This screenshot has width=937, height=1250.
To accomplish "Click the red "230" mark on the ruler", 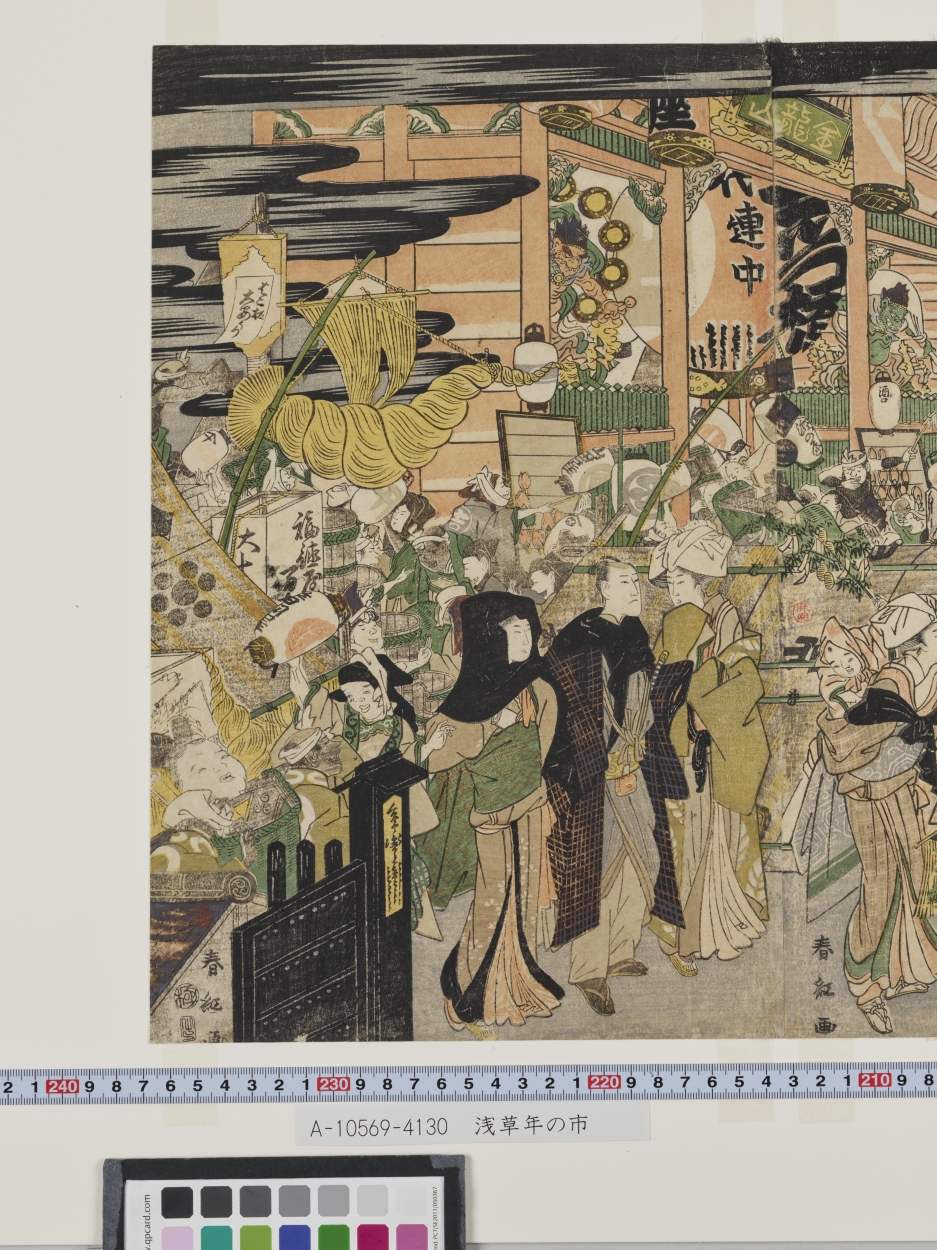I will (333, 1085).
